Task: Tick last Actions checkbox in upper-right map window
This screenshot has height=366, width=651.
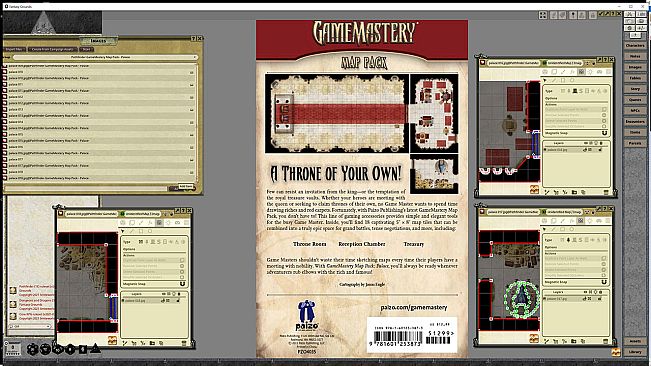Action: click(x=604, y=126)
